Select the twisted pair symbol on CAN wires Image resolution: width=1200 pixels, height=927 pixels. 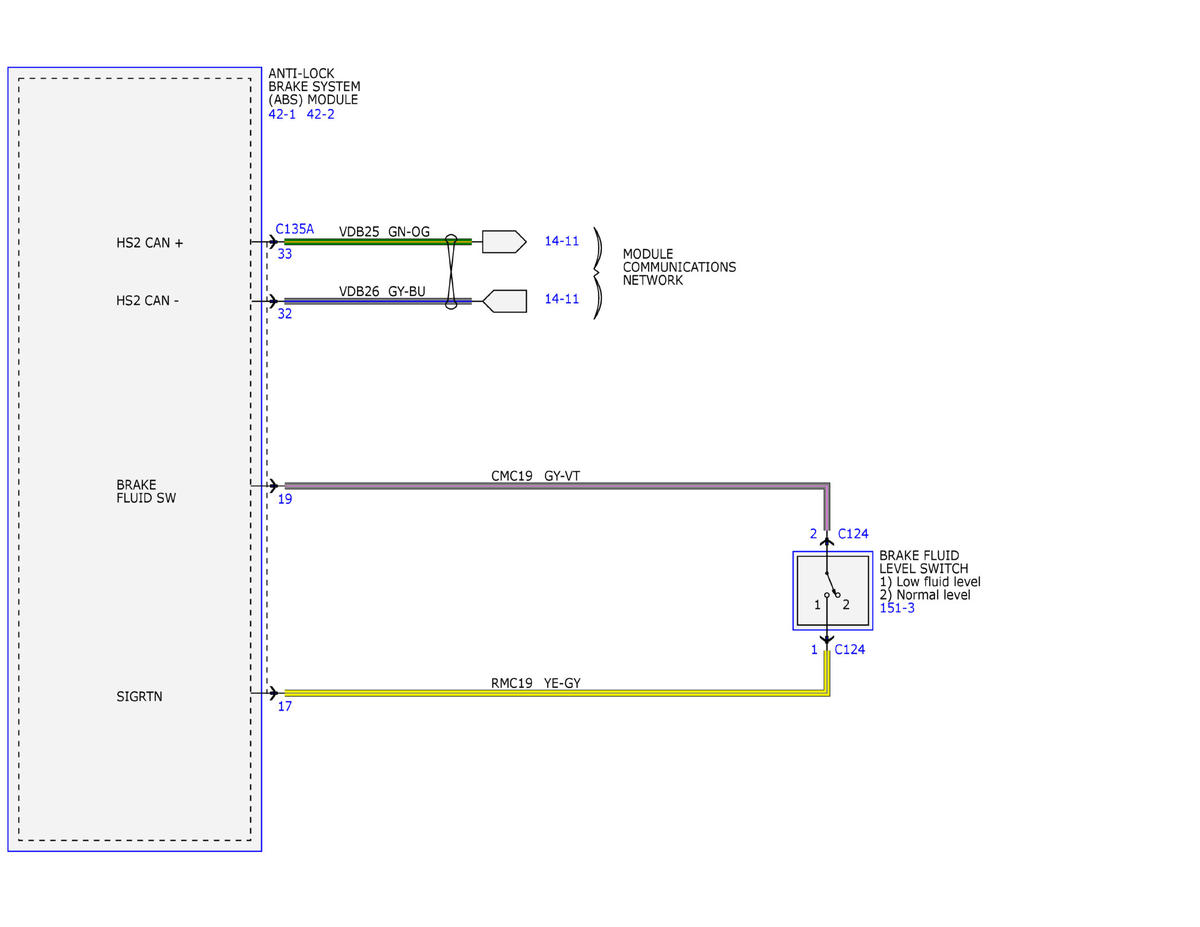[452, 271]
